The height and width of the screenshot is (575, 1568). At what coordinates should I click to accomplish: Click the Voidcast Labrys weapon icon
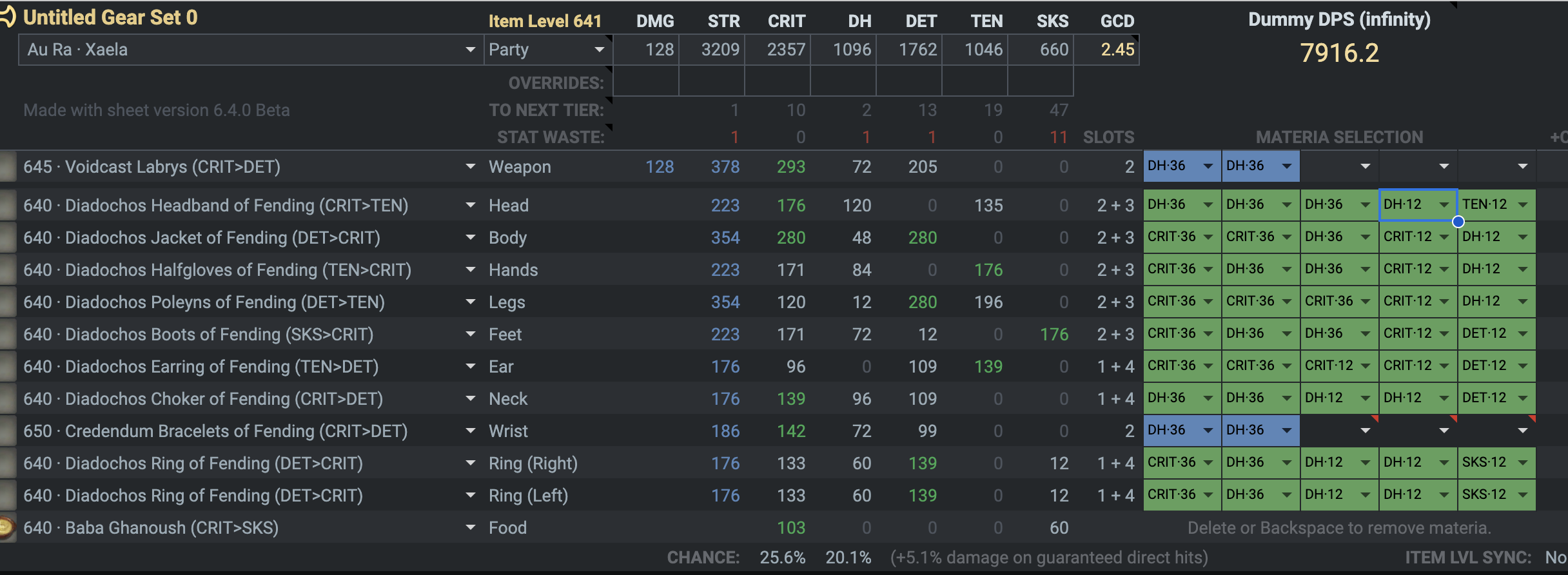tap(7, 167)
